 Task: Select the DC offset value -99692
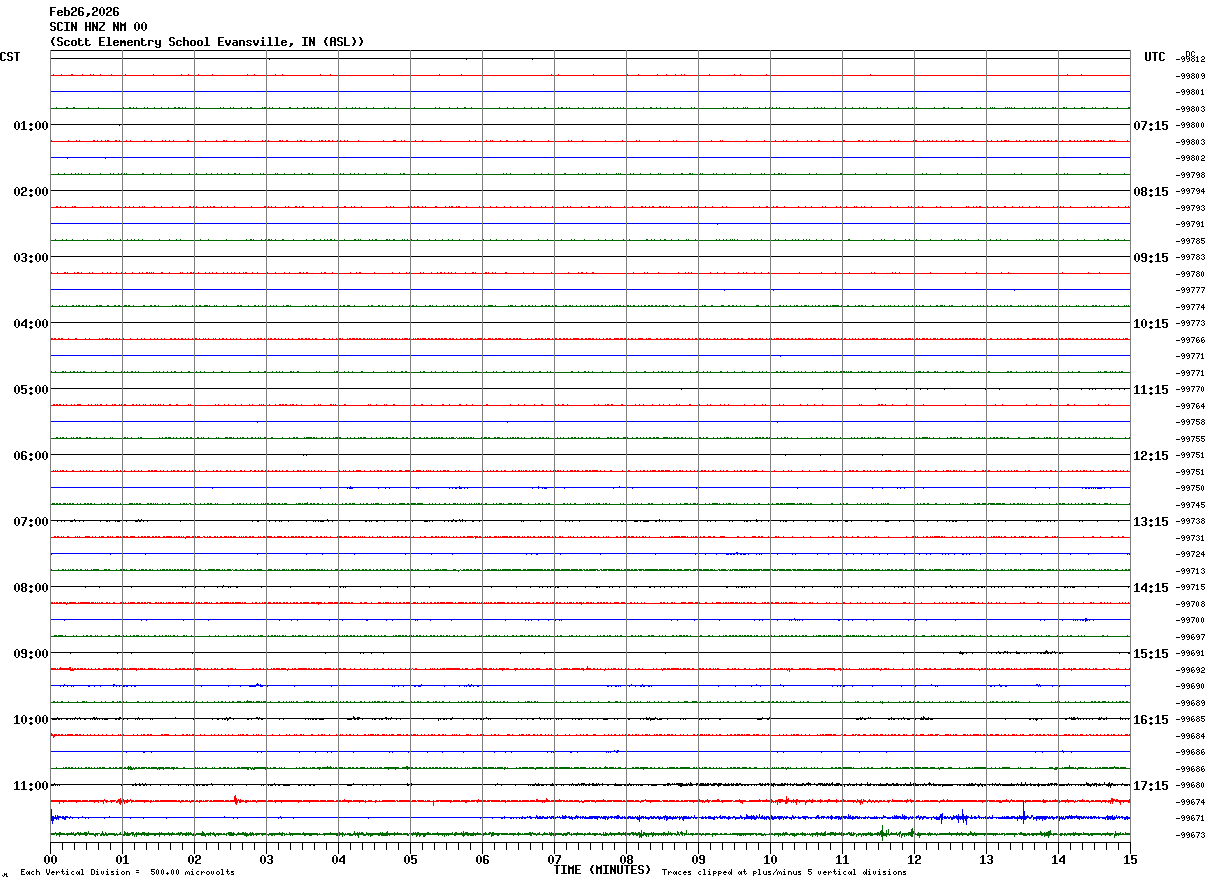tap(1190, 670)
